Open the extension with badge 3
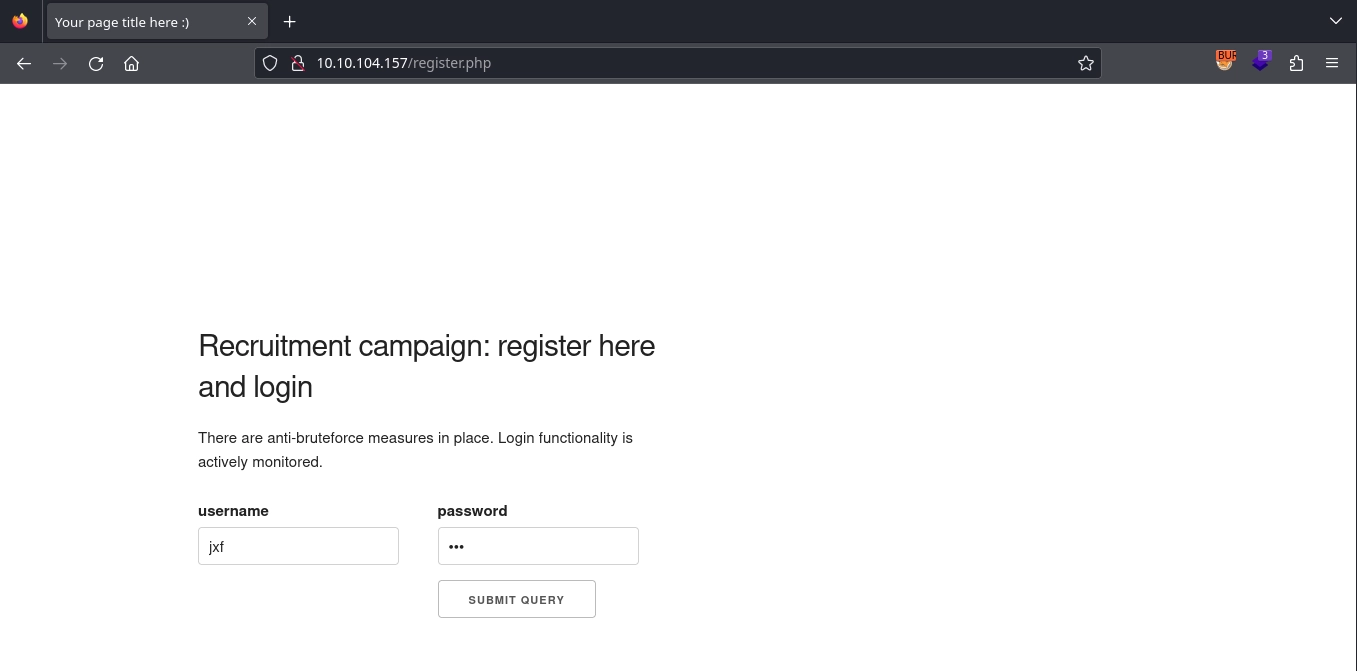 (x=1260, y=62)
